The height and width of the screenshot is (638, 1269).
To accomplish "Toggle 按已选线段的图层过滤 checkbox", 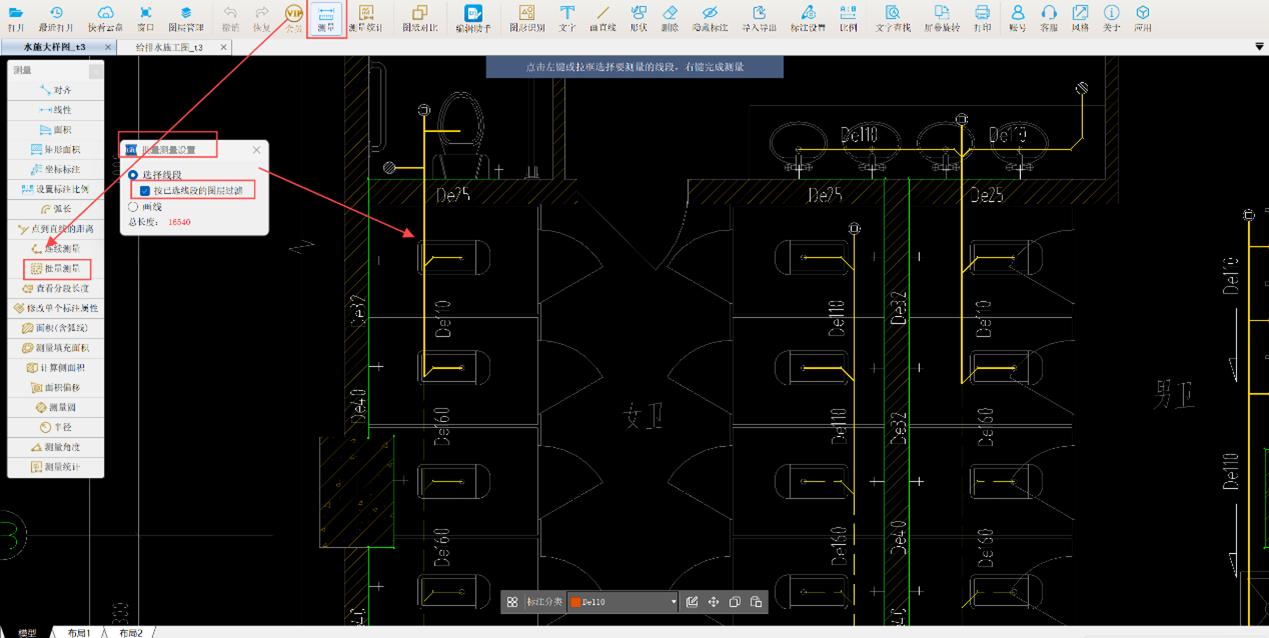I will coord(145,190).
